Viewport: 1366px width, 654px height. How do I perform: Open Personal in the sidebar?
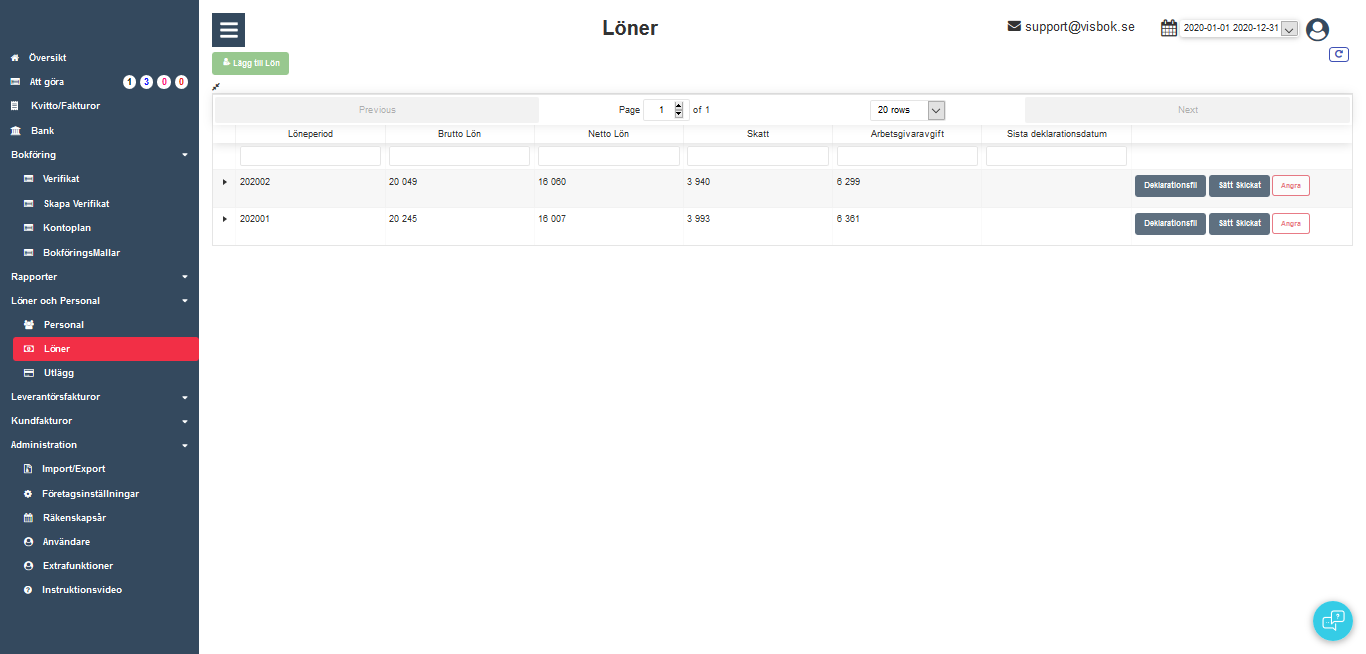[63, 325]
